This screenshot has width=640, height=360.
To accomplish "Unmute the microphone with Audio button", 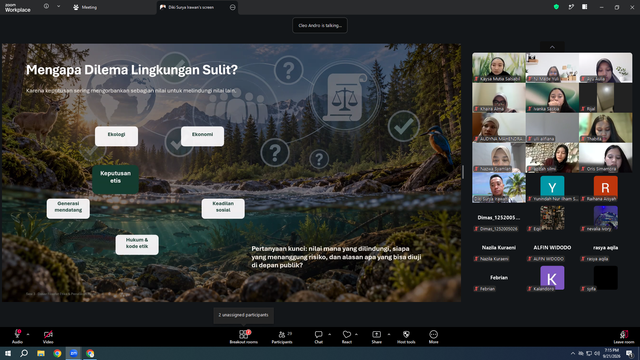I will (17, 337).
